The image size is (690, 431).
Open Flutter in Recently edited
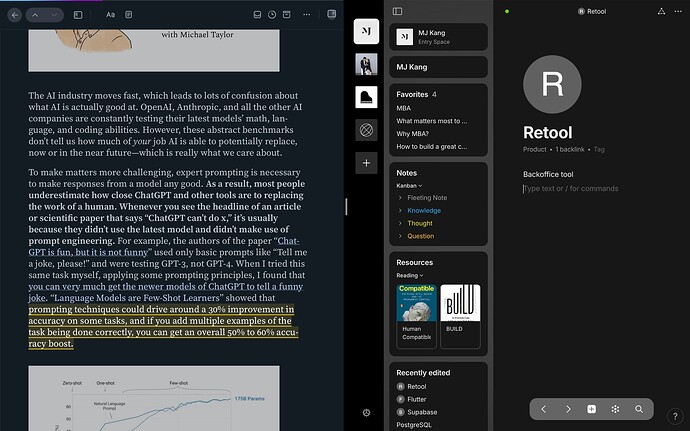point(411,399)
